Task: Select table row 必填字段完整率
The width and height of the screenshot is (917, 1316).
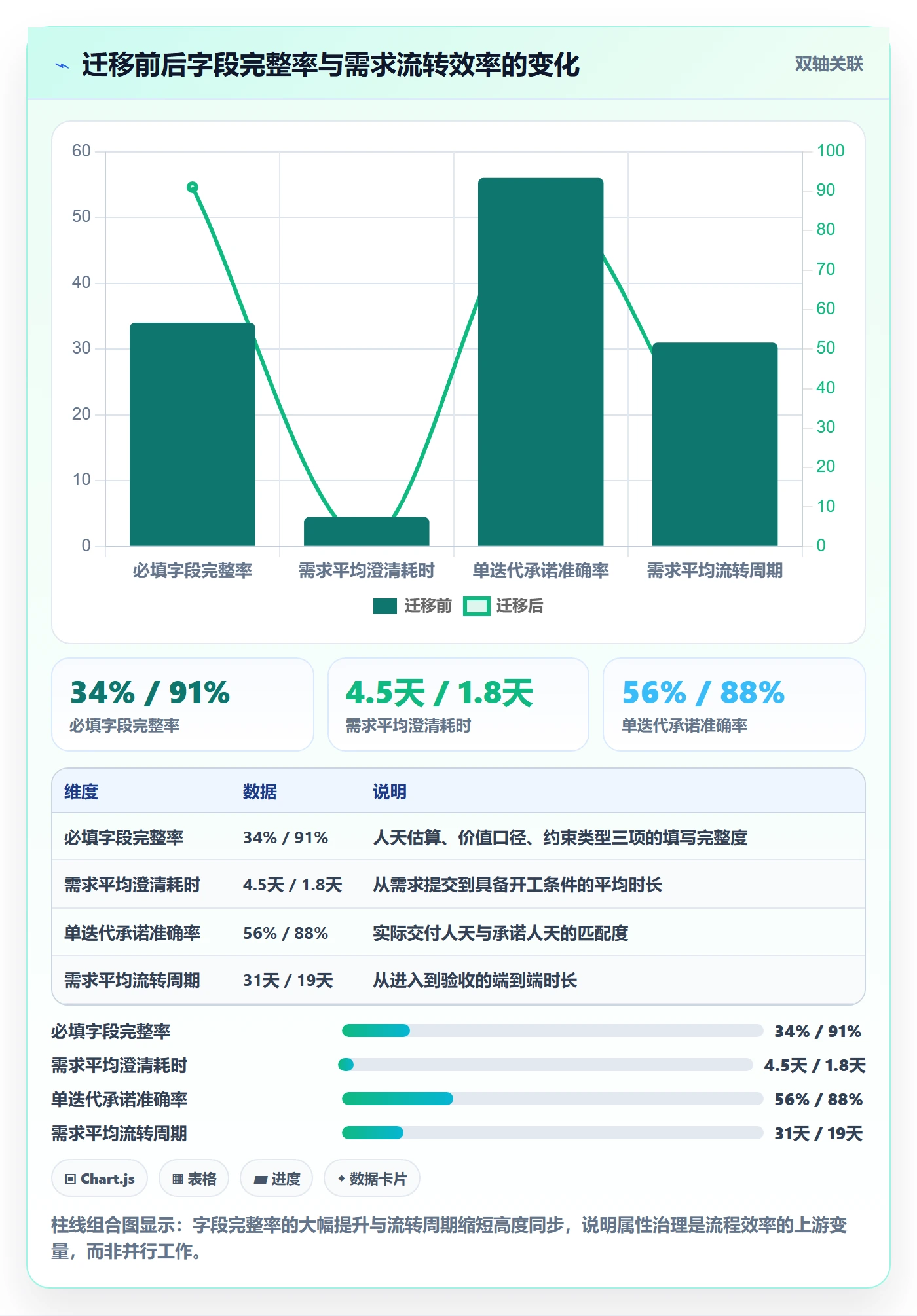Action: 458,837
